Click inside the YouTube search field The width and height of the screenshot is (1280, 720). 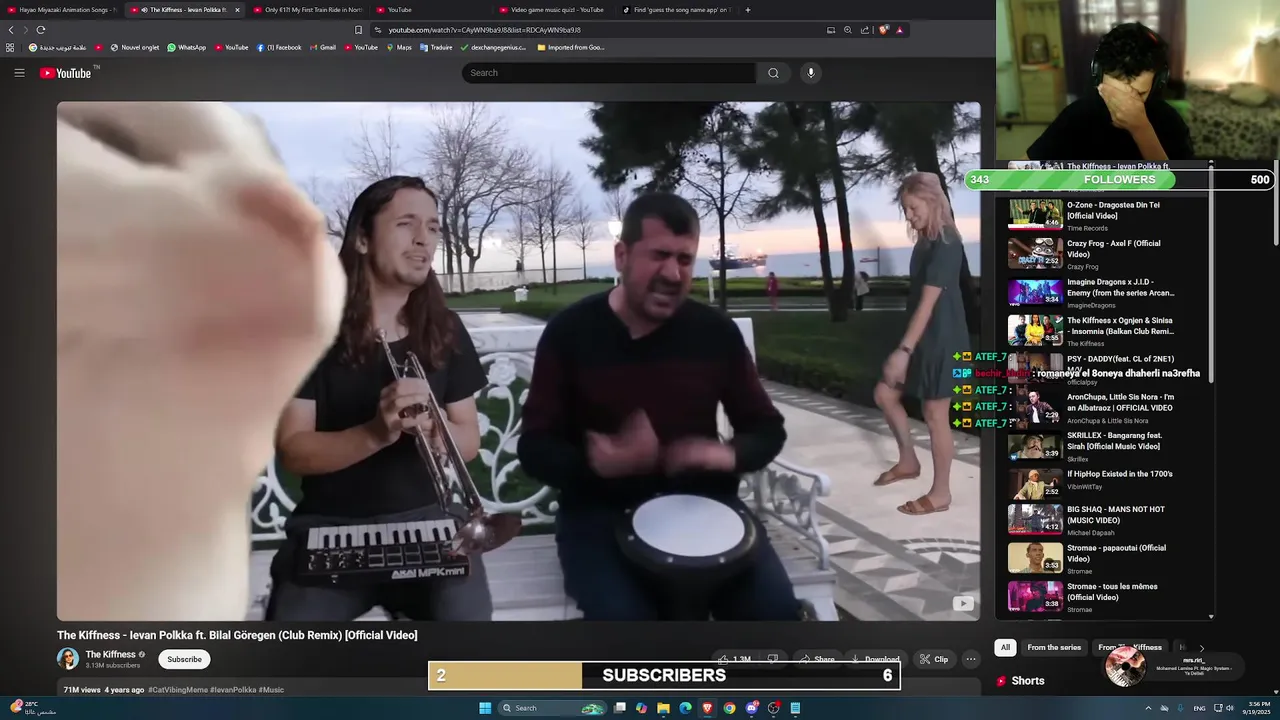[609, 73]
